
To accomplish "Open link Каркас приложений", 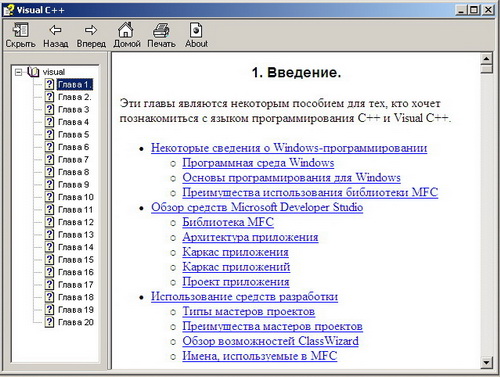I will pyautogui.click(x=236, y=267).
